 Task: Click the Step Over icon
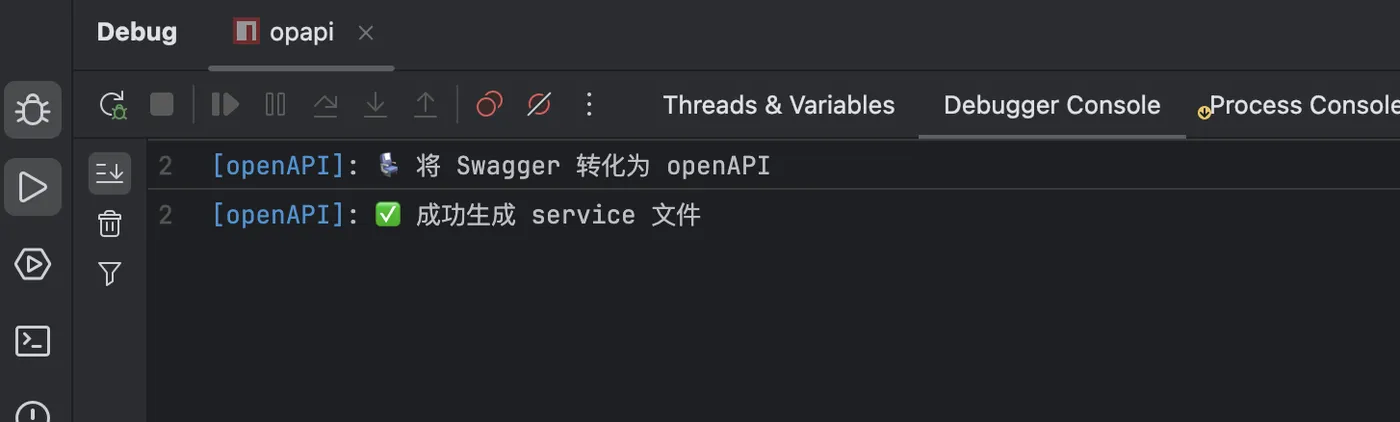tap(325, 104)
